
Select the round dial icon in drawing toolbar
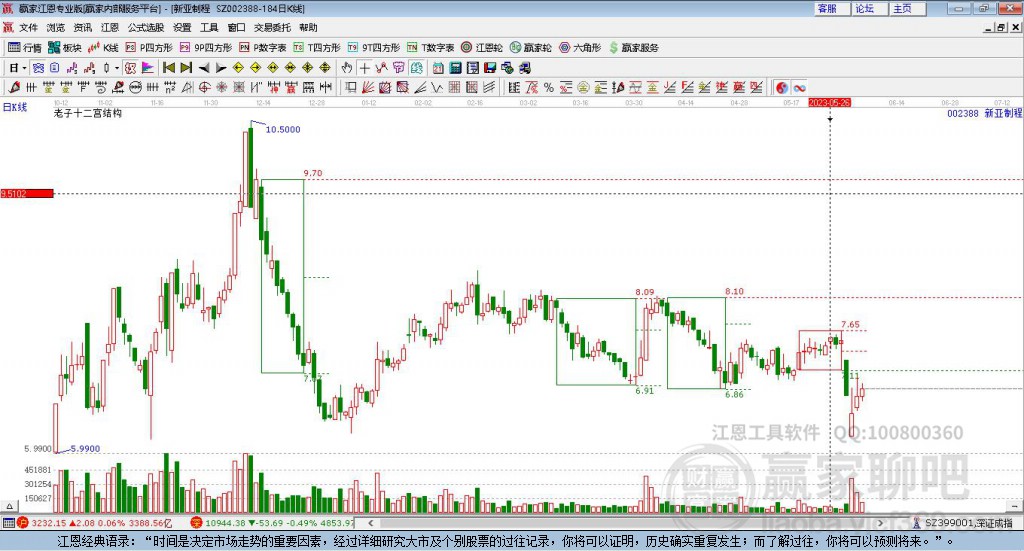click(136, 87)
